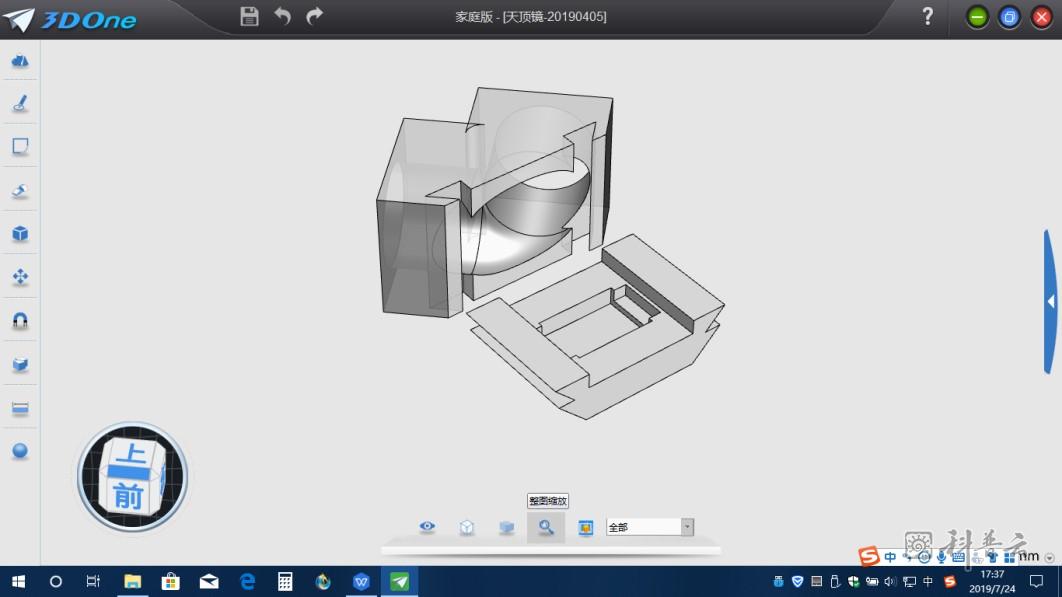Minimize the 3D One window
The image size is (1062, 597).
[977, 17]
